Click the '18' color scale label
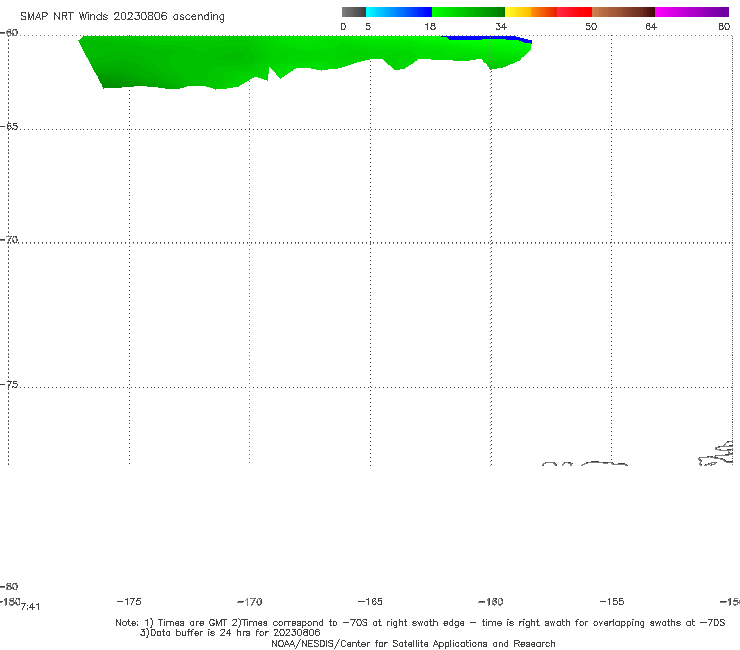Screen dimensions: 740x650 [430, 26]
